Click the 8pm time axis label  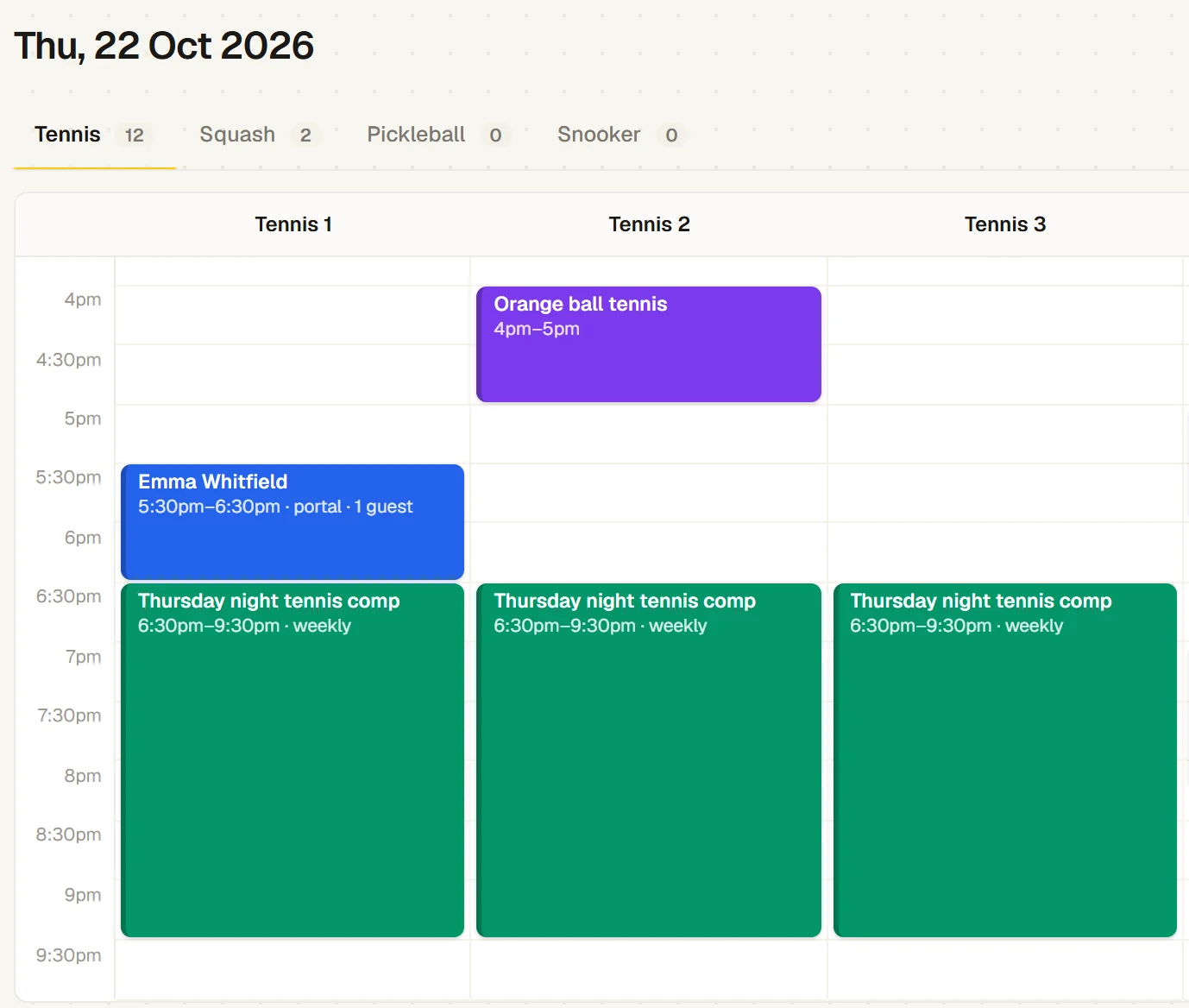pos(83,776)
